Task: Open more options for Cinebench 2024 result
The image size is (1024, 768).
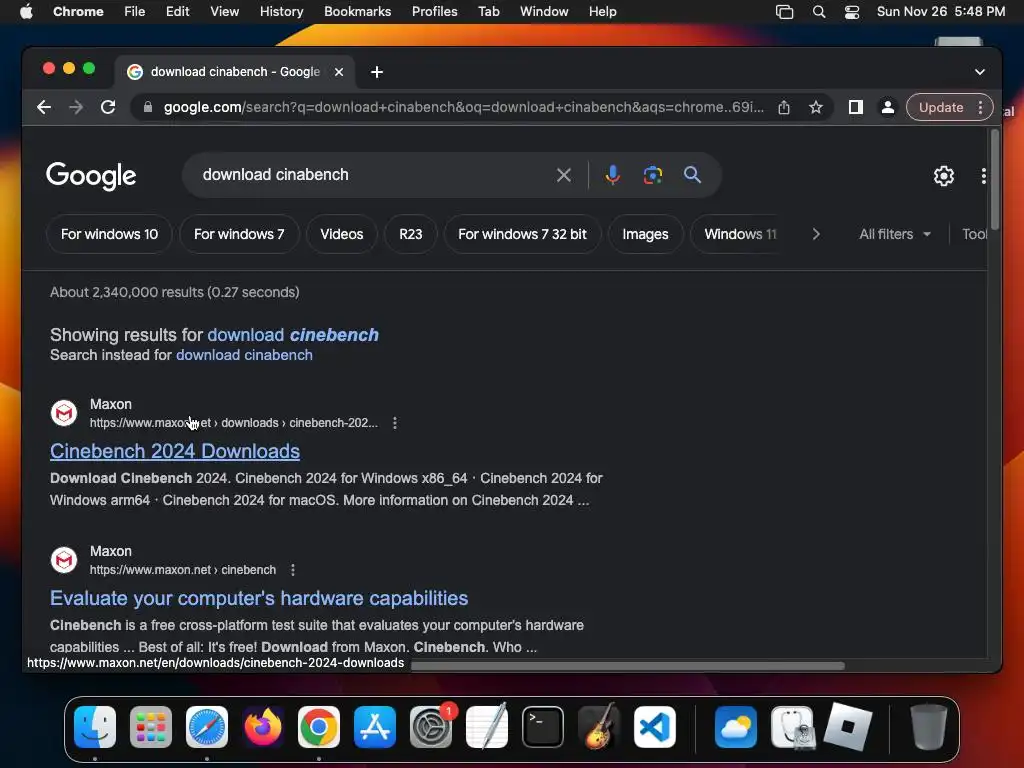Action: [394, 423]
